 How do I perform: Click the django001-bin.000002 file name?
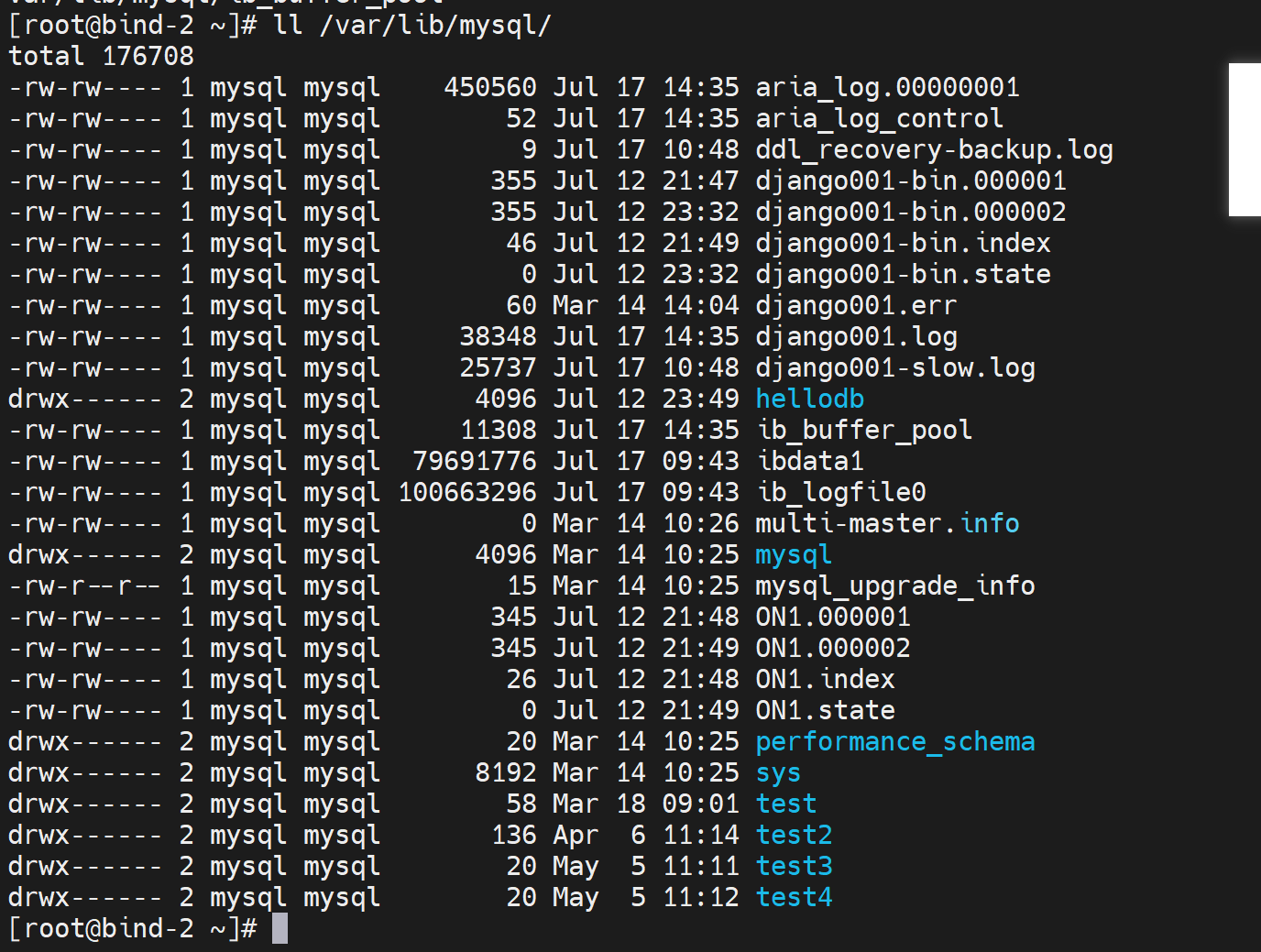click(x=910, y=212)
